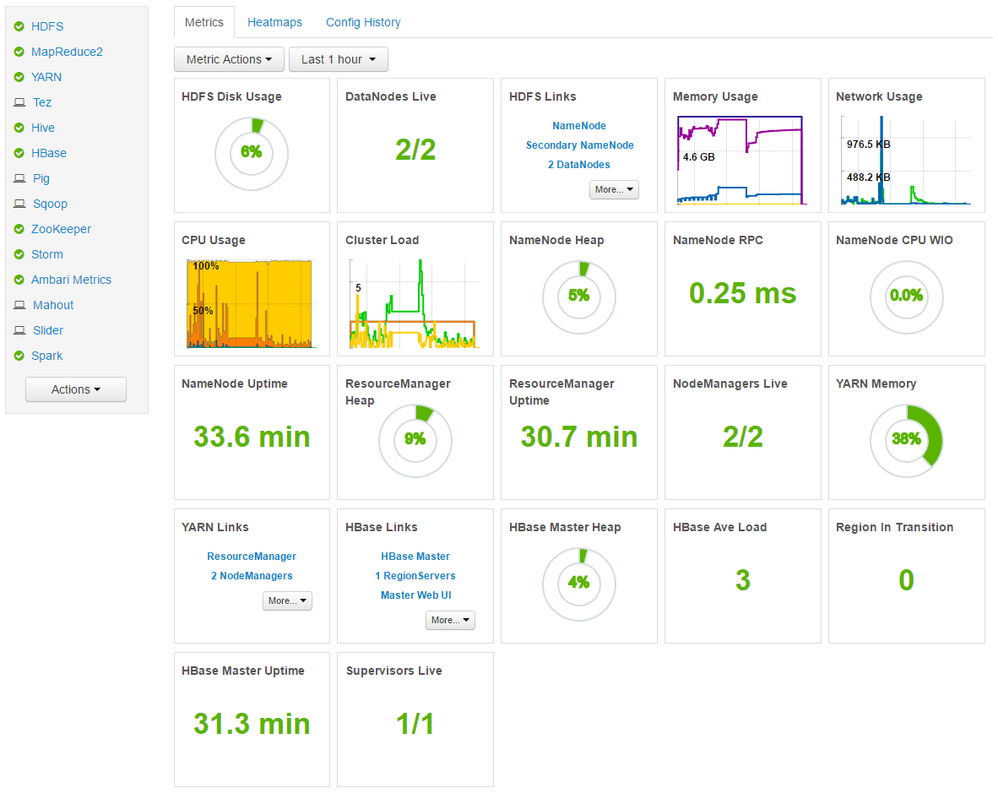Select the Spark service link

(x=47, y=356)
